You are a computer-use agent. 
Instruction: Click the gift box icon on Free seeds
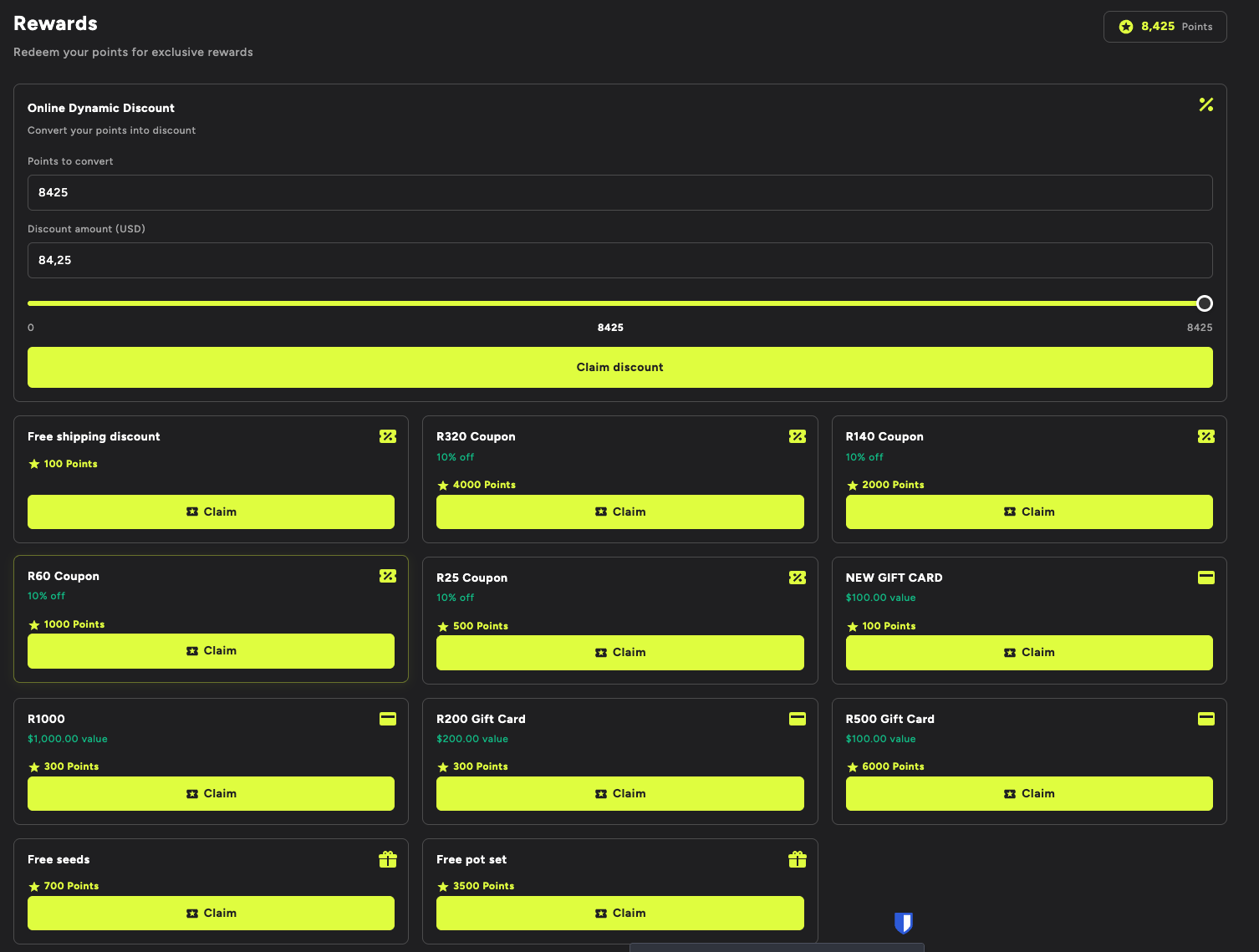pos(387,858)
